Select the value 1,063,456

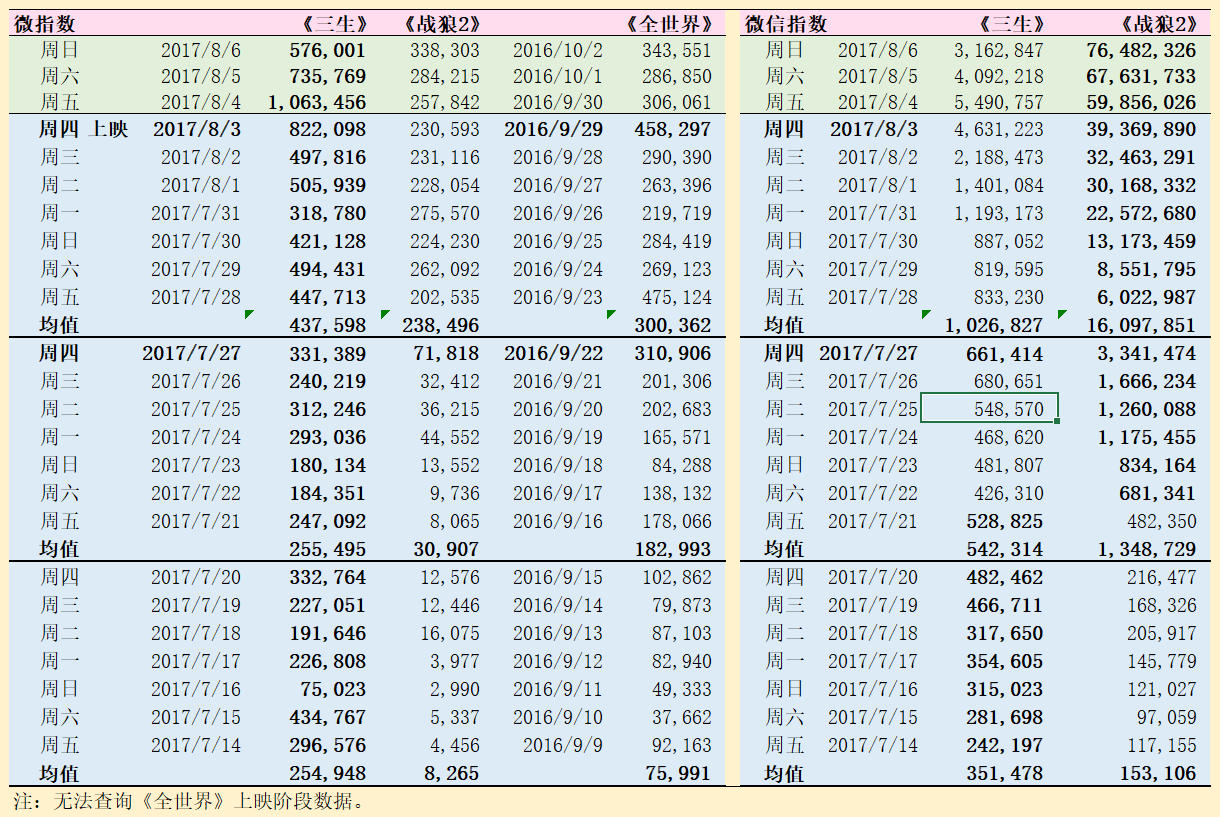317,102
